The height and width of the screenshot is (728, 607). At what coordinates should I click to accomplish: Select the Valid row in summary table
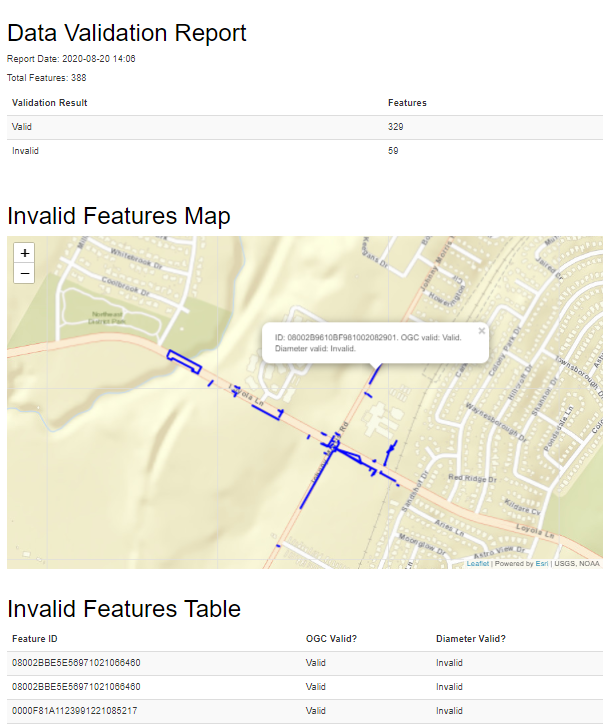tap(22, 127)
